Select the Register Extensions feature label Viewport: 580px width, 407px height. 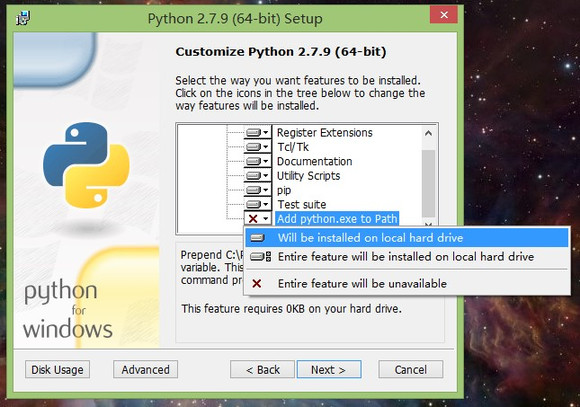(x=324, y=132)
